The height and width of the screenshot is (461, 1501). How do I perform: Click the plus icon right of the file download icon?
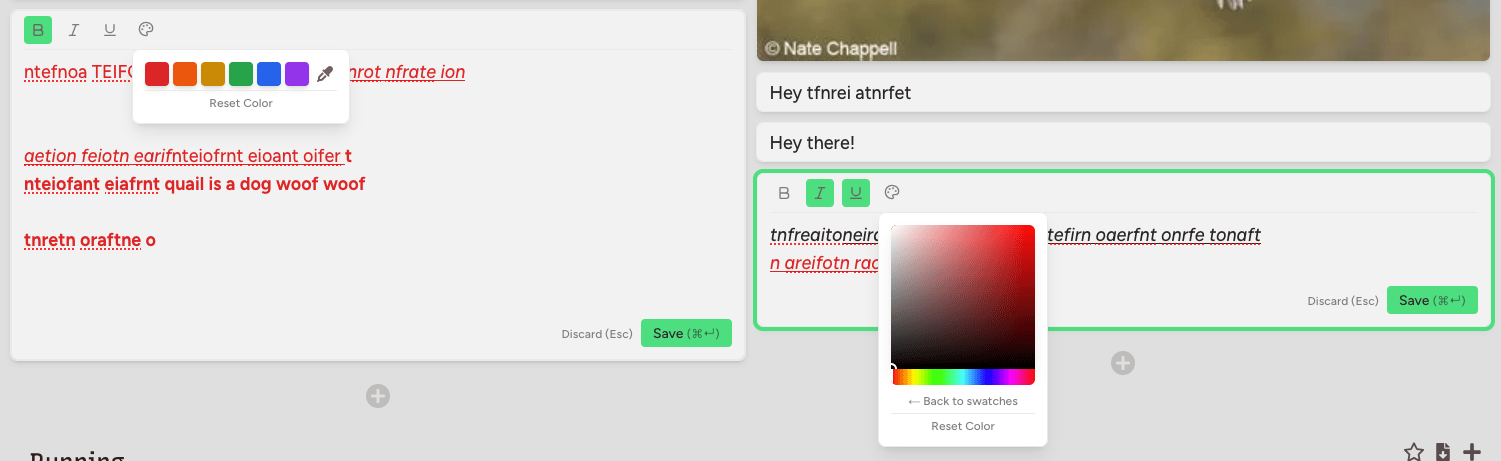point(1472,453)
